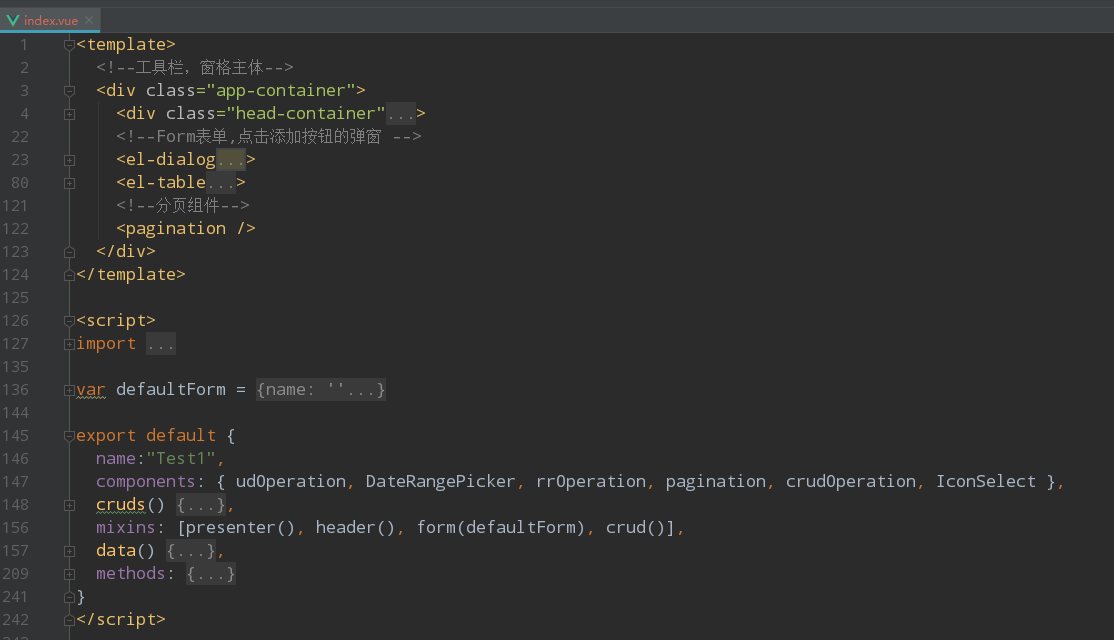Click the folded {name: ''...} placeholder
The width and height of the screenshot is (1114, 640).
320,390
